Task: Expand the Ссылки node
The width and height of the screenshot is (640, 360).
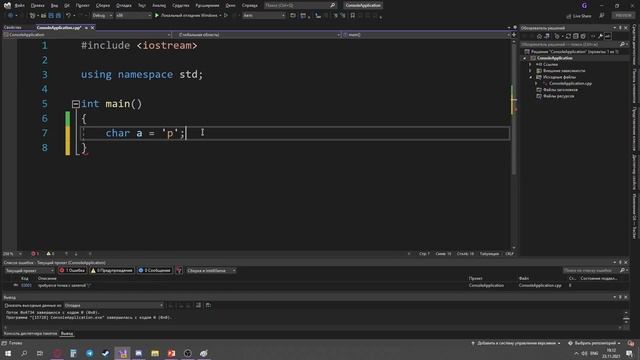Action: pyautogui.click(x=531, y=64)
